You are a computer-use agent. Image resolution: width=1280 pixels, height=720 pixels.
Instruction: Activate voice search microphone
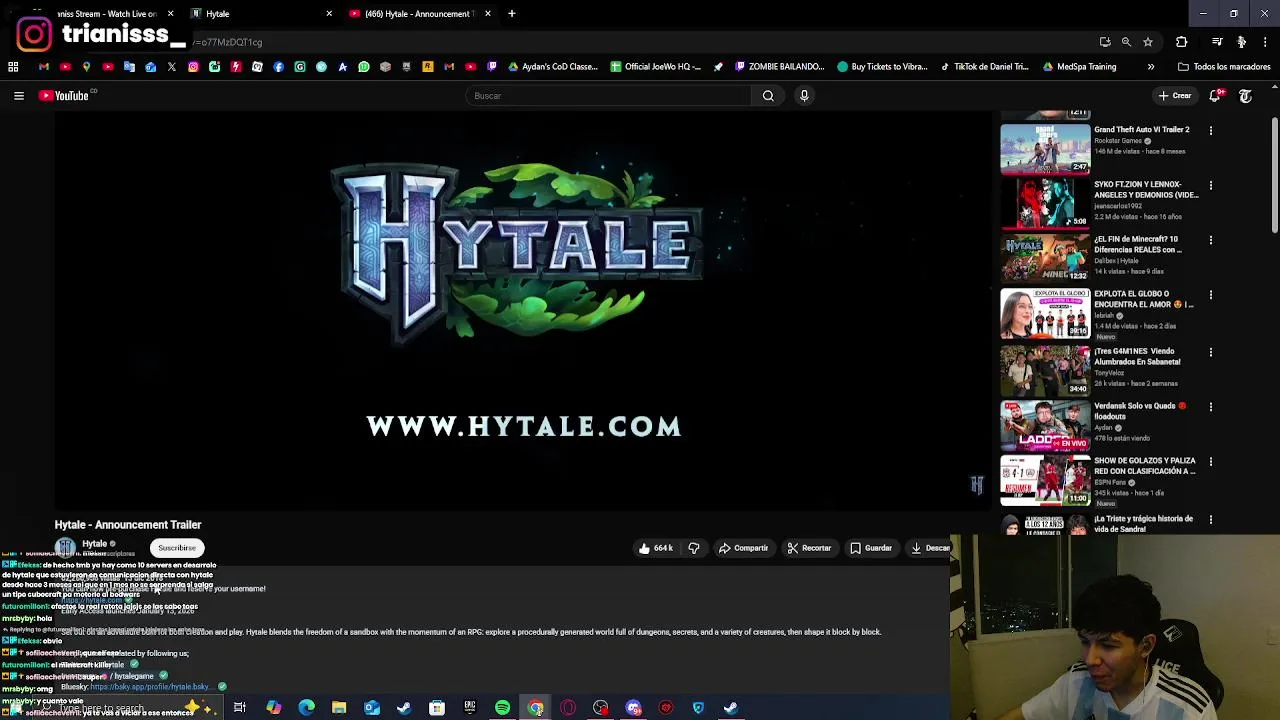coord(804,96)
